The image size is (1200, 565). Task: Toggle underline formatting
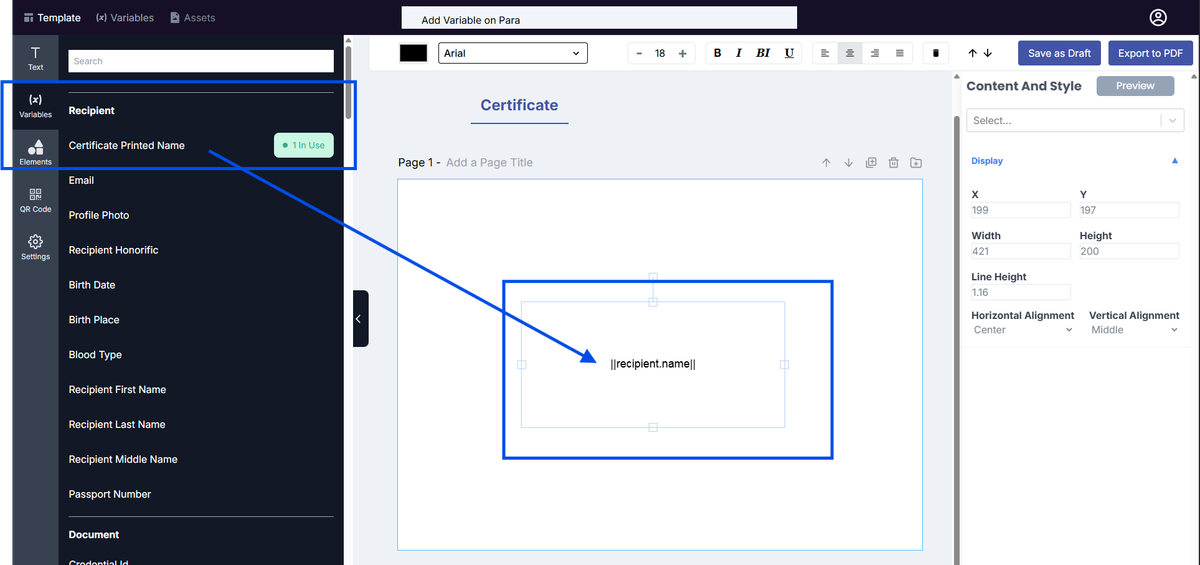click(x=789, y=53)
